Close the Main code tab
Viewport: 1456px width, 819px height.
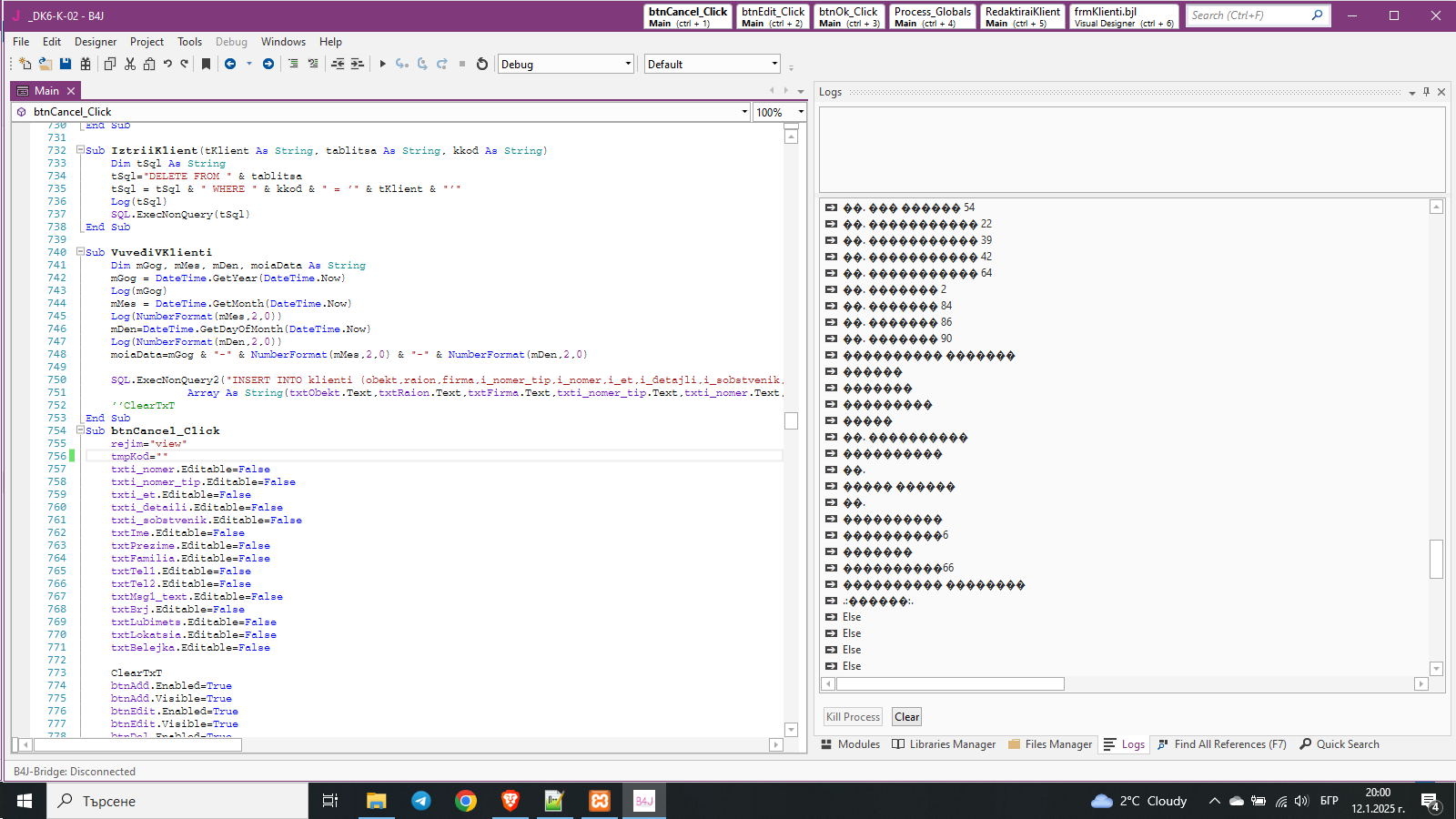[71, 91]
